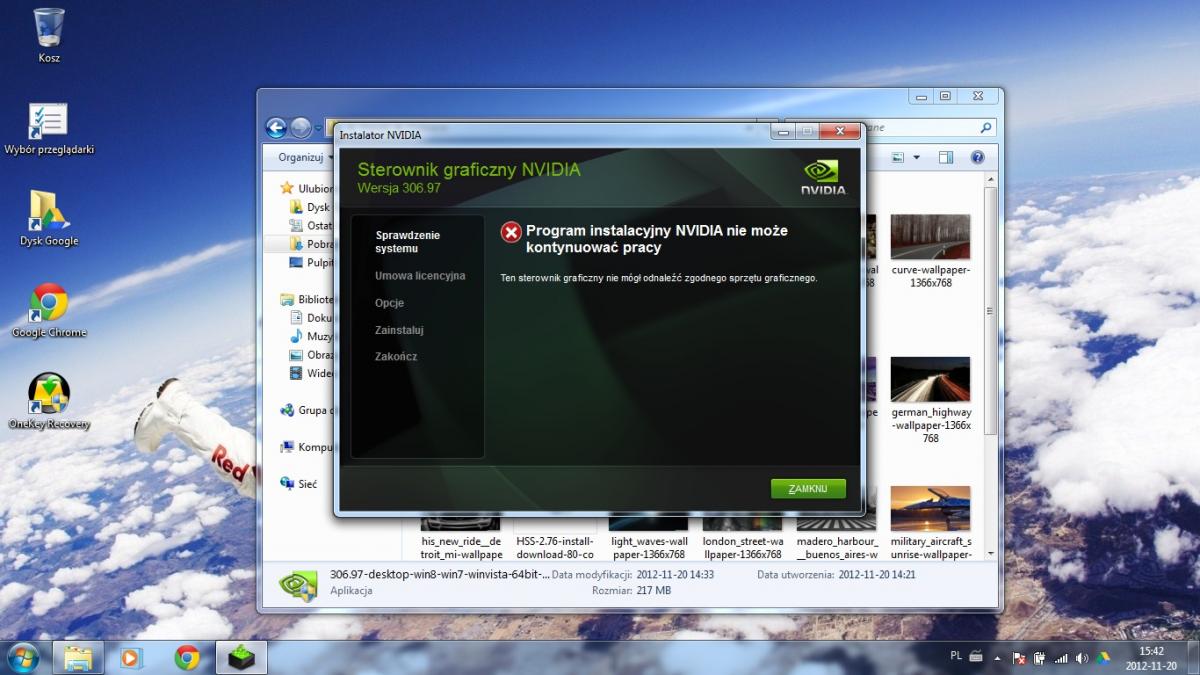Screen dimensions: 1200x675
Task: Open the view options dropdown arrow
Action: pos(916,157)
